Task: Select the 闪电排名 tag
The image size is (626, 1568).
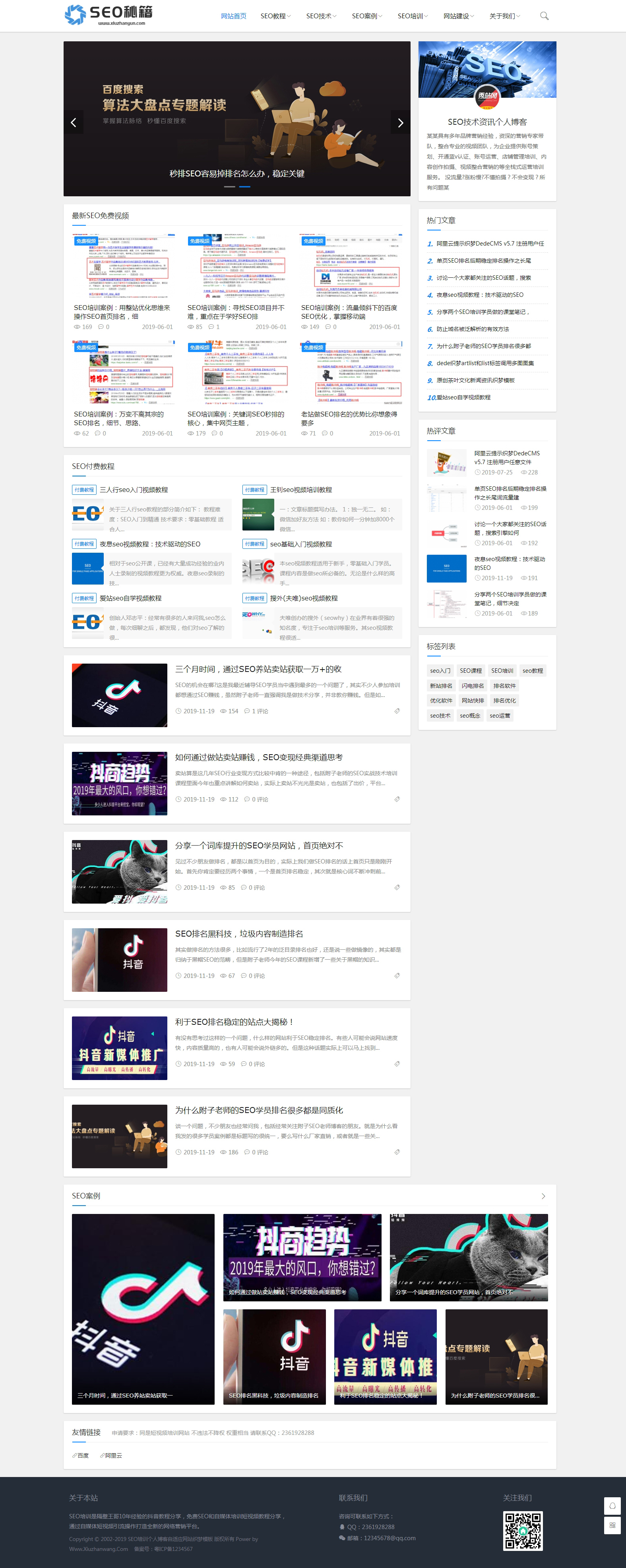Action: [473, 685]
